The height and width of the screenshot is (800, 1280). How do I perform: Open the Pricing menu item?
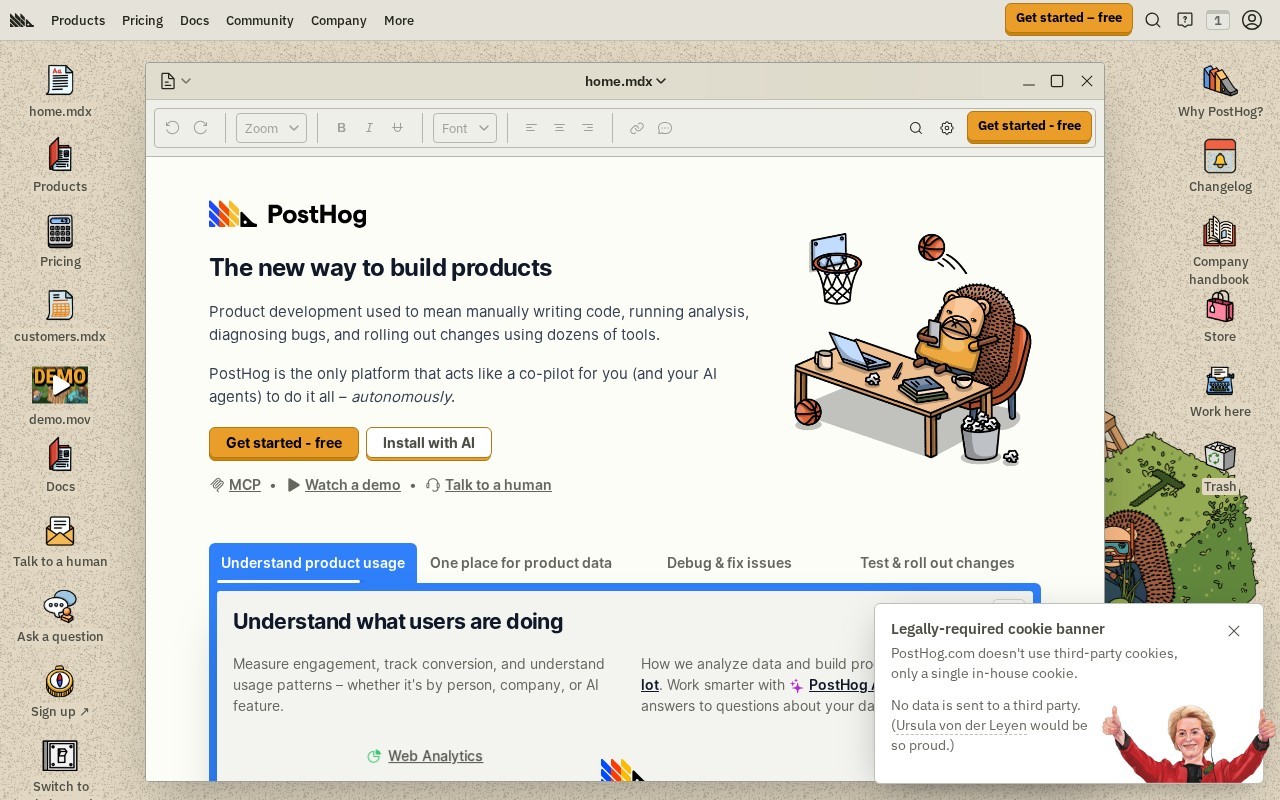[x=142, y=20]
